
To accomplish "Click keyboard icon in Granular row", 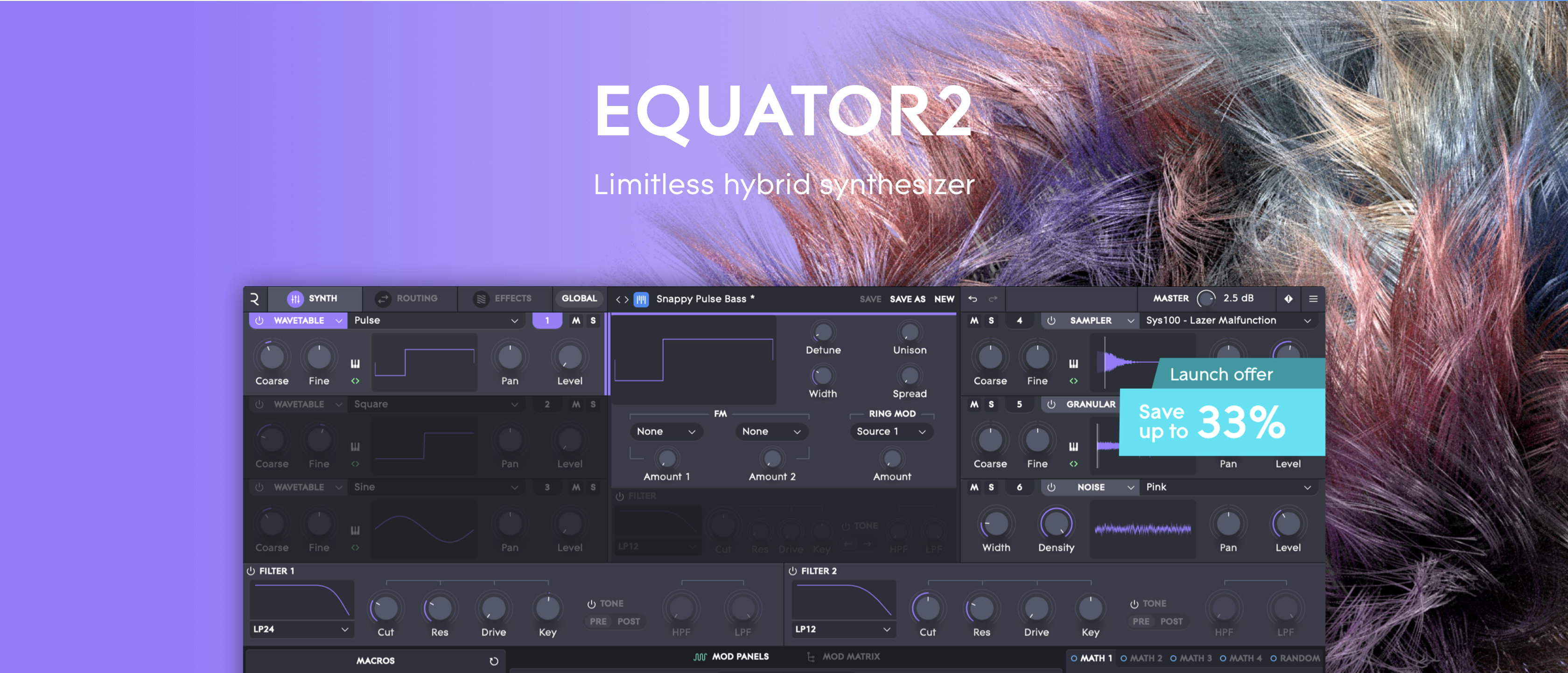I will (x=1074, y=447).
